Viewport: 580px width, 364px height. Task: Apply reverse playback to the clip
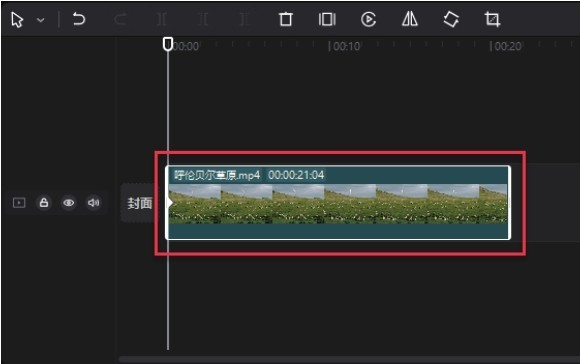pyautogui.click(x=368, y=19)
